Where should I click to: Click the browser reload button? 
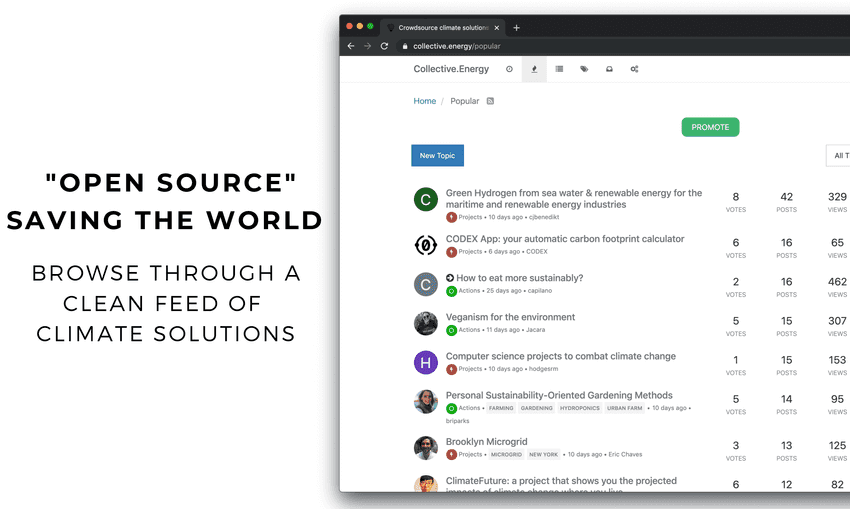click(384, 46)
